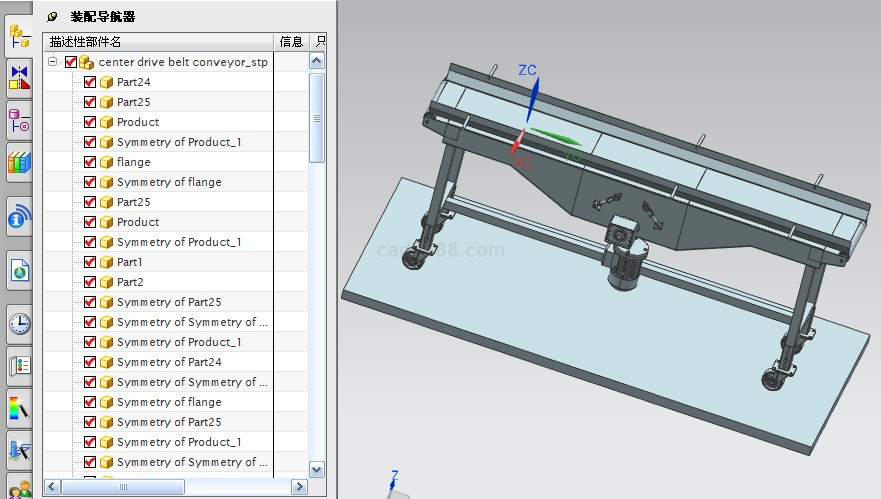Click the tree scroll-down arrow
Viewport: 881px width, 499px height.
[317, 469]
